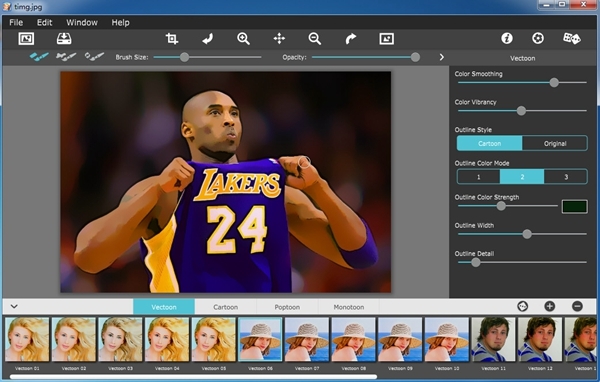Click the fit image to window icon

[x=386, y=39]
